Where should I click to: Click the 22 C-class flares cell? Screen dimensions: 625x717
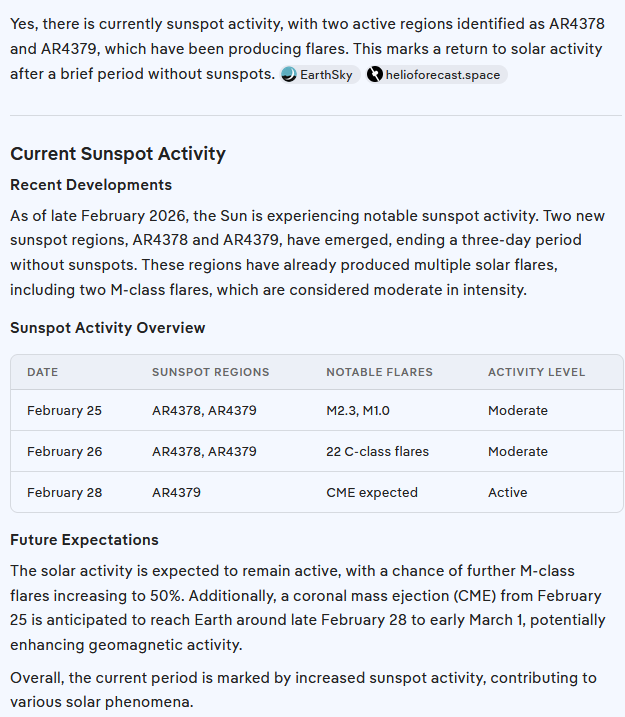(377, 452)
